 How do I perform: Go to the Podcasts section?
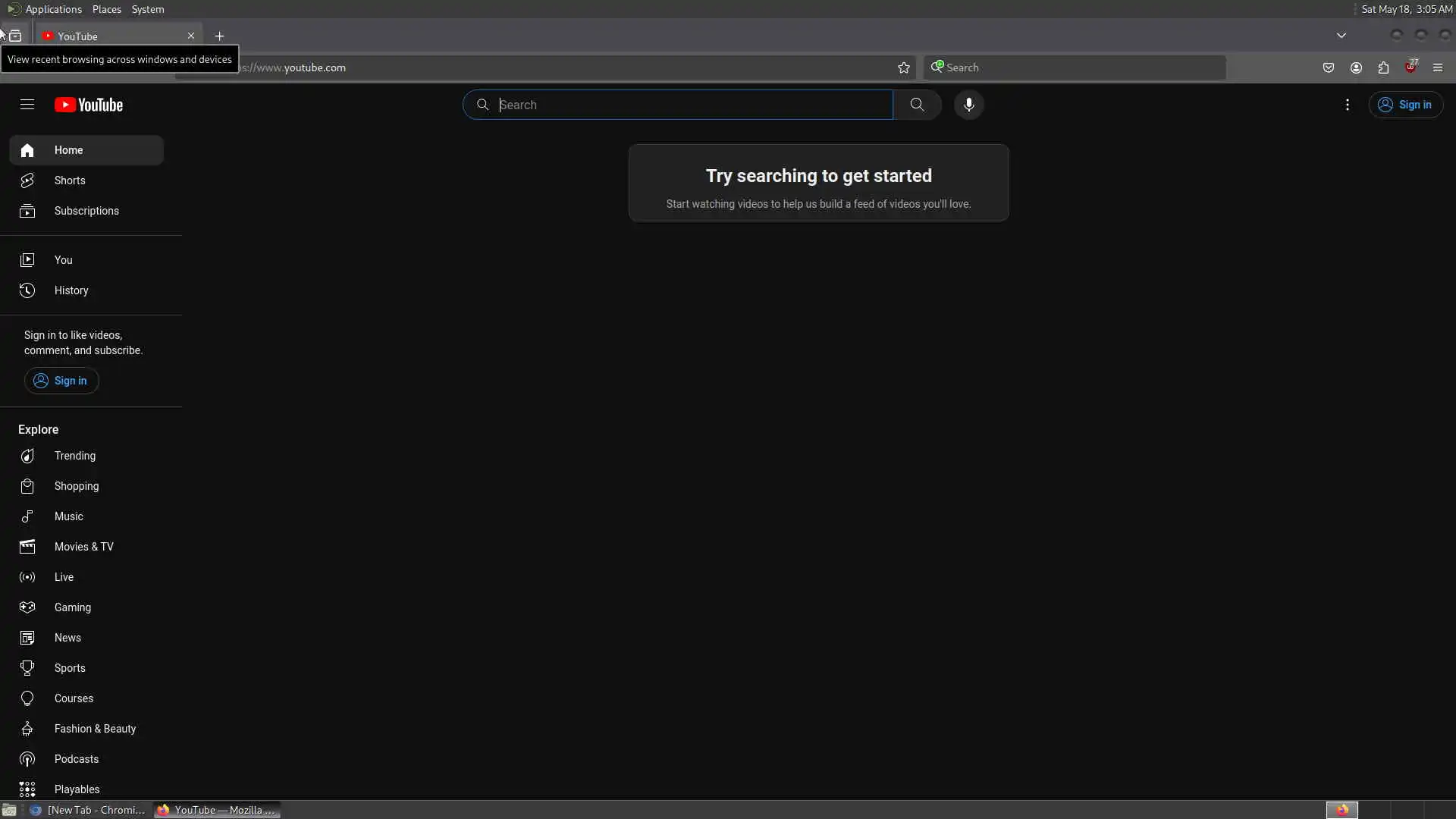click(x=76, y=759)
